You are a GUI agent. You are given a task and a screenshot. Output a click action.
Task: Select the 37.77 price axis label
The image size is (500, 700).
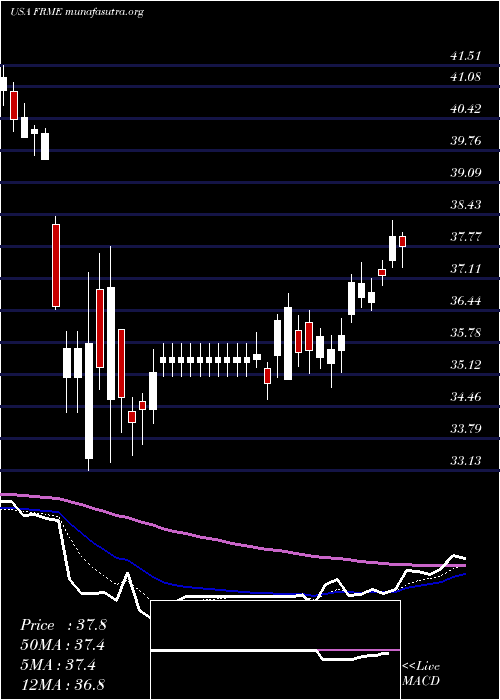(466, 237)
